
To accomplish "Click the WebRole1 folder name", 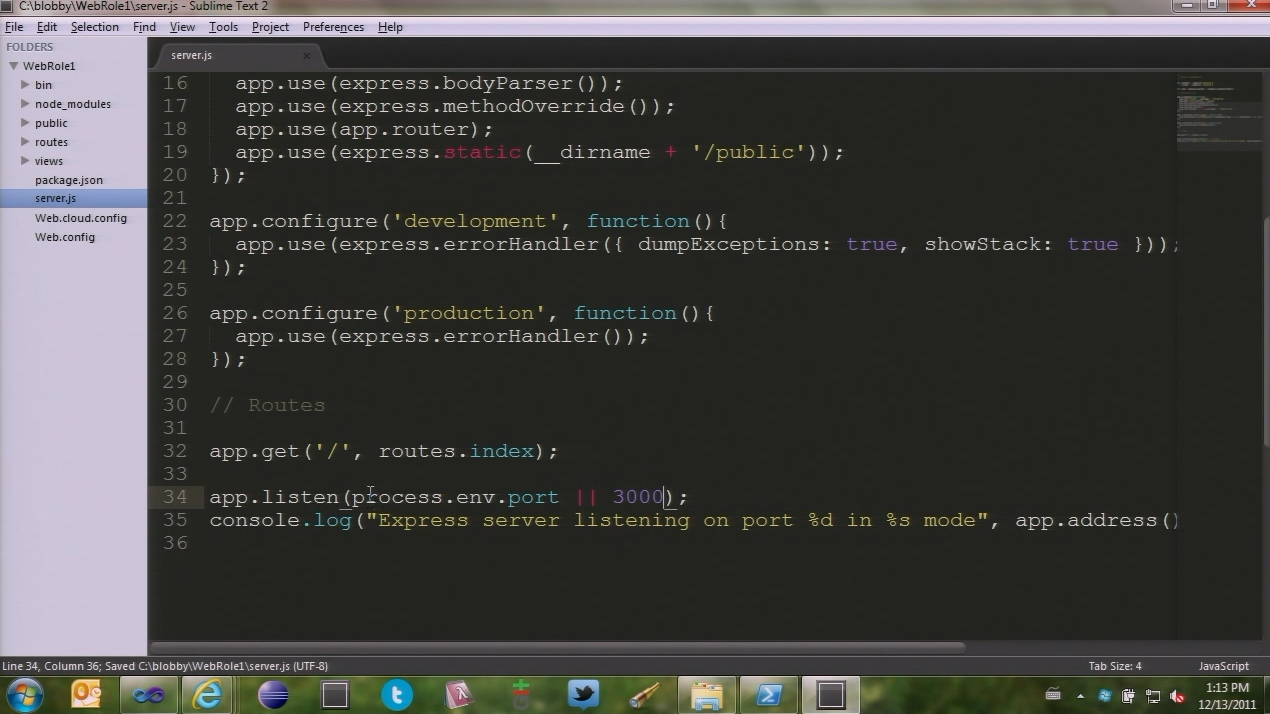I will pos(49,66).
